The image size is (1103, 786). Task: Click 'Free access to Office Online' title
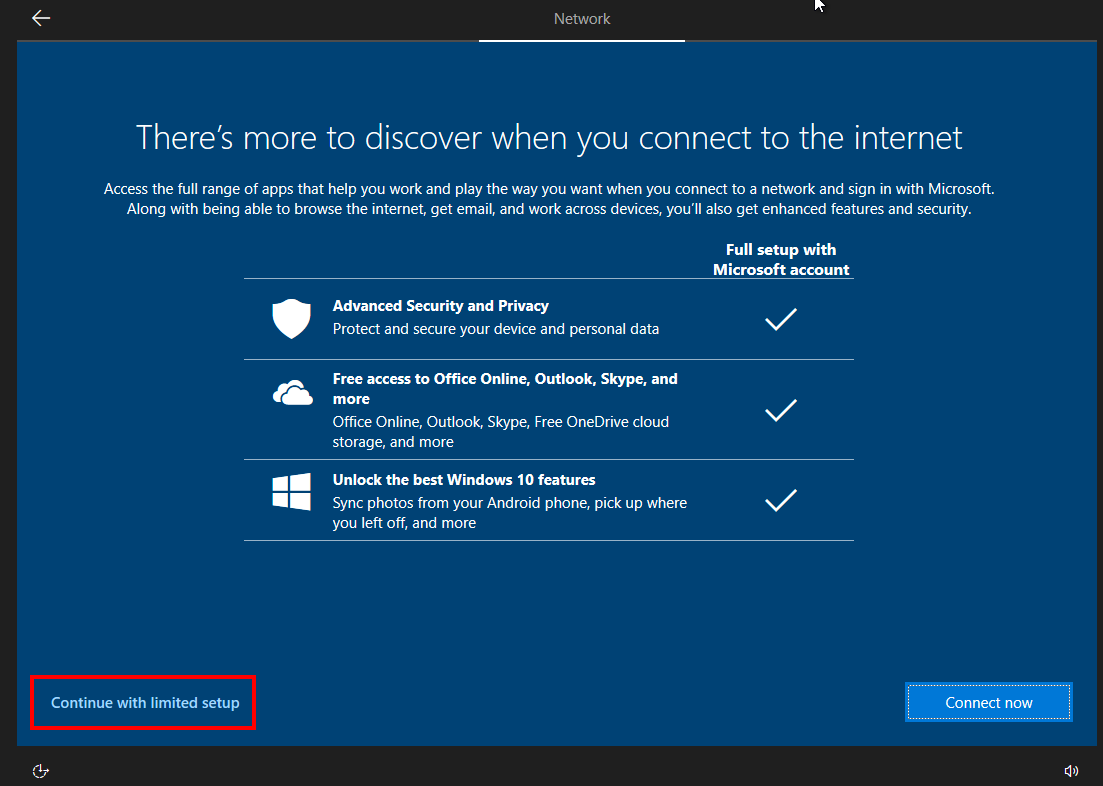[x=505, y=388]
